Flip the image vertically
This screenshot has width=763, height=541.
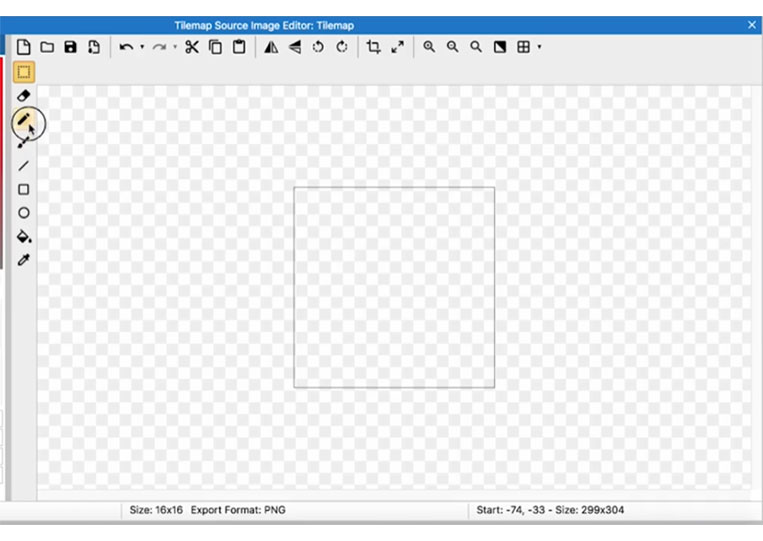[295, 47]
